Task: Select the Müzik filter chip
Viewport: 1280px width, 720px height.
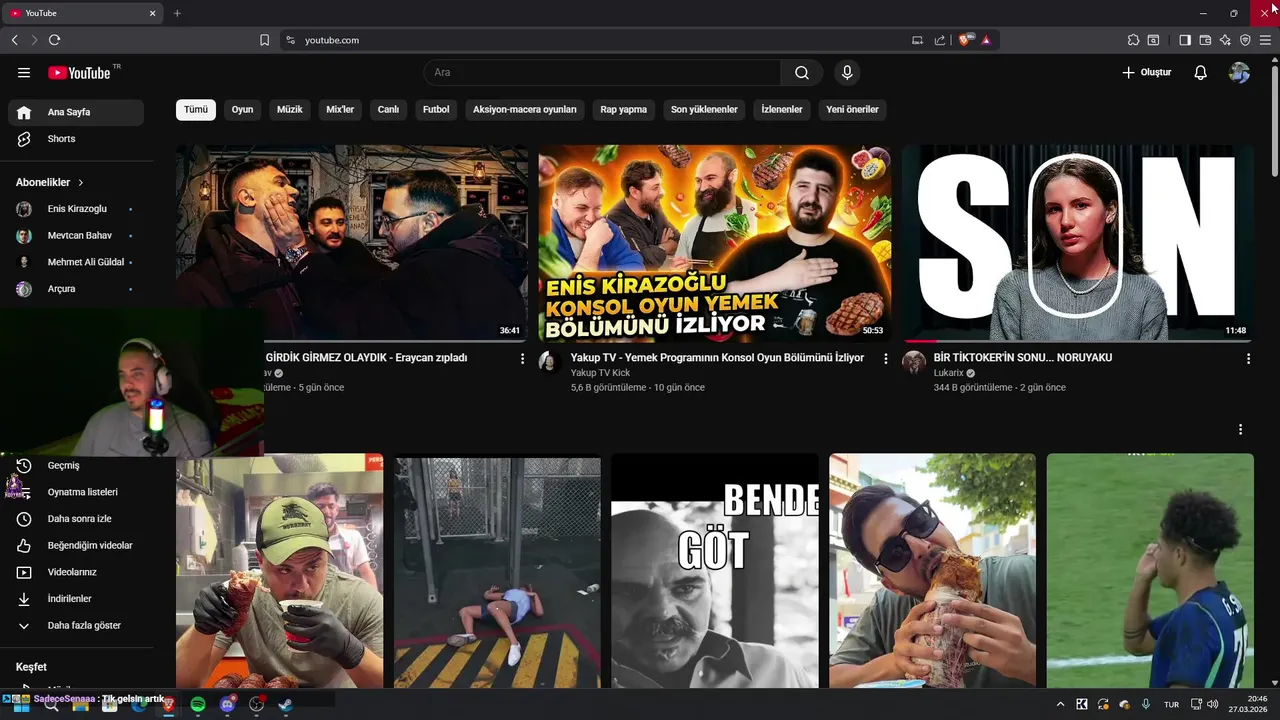Action: pos(290,110)
